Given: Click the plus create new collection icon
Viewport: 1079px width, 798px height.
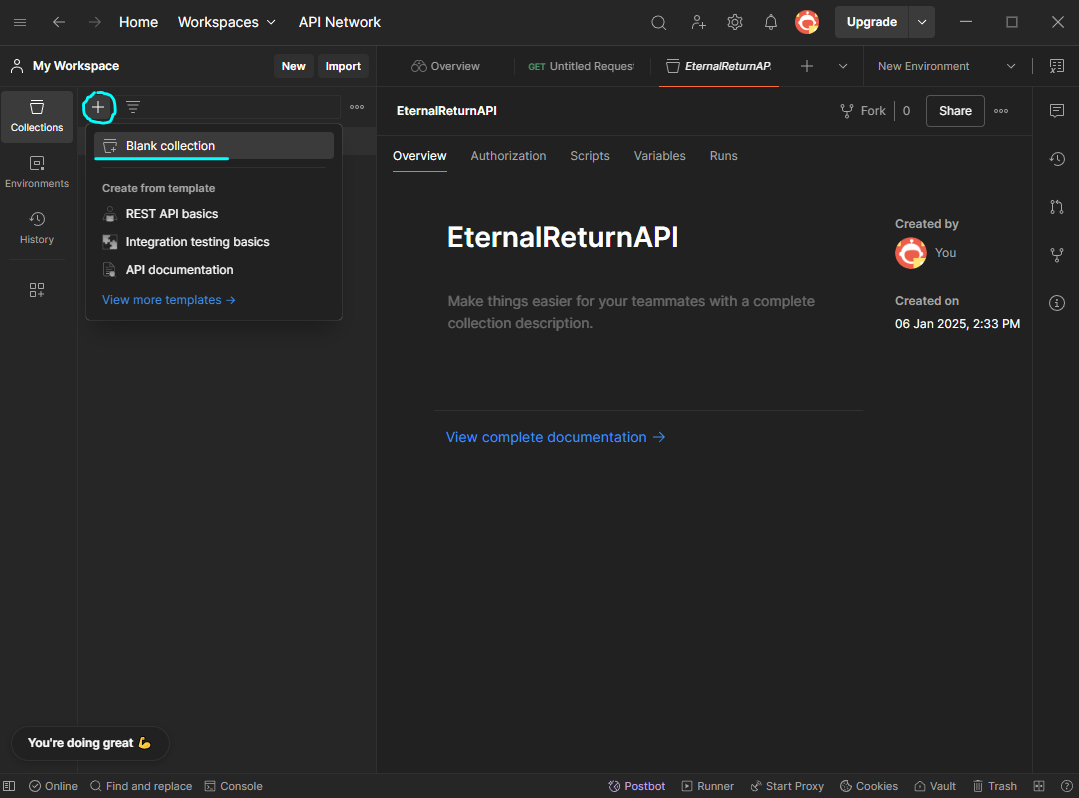Looking at the screenshot, I should pos(98,107).
